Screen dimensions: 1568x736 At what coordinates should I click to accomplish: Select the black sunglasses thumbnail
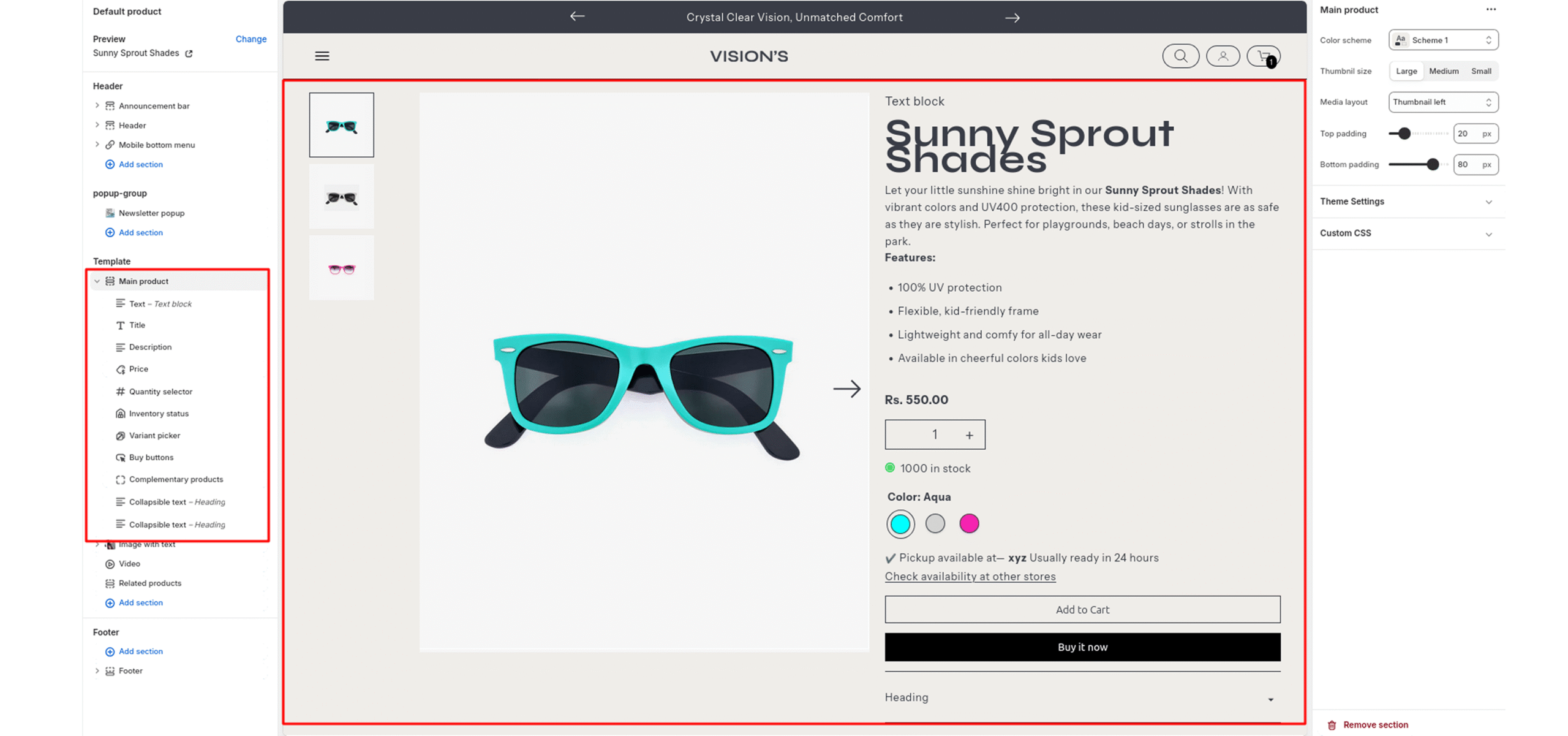341,197
